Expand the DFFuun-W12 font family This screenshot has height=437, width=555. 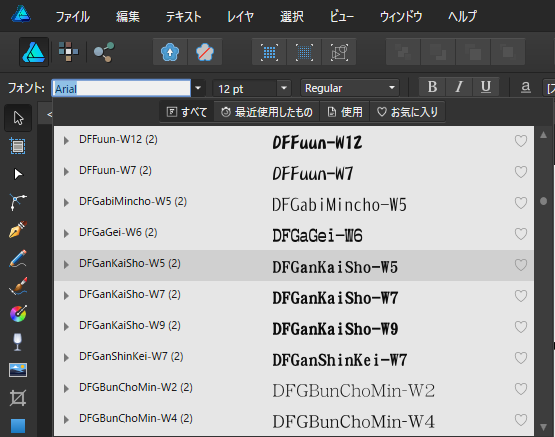[x=66, y=140]
